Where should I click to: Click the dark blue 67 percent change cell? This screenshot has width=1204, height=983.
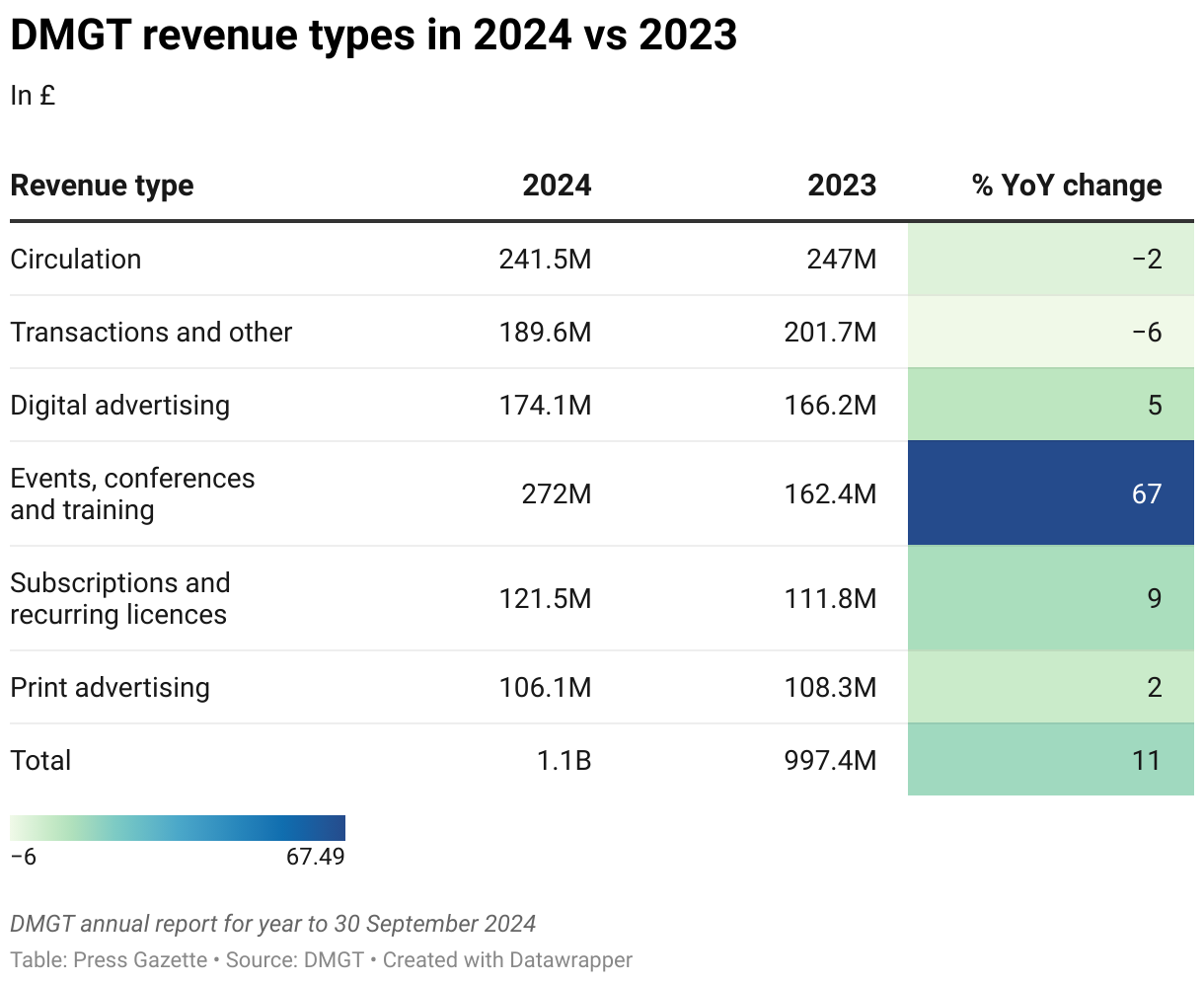[1050, 493]
